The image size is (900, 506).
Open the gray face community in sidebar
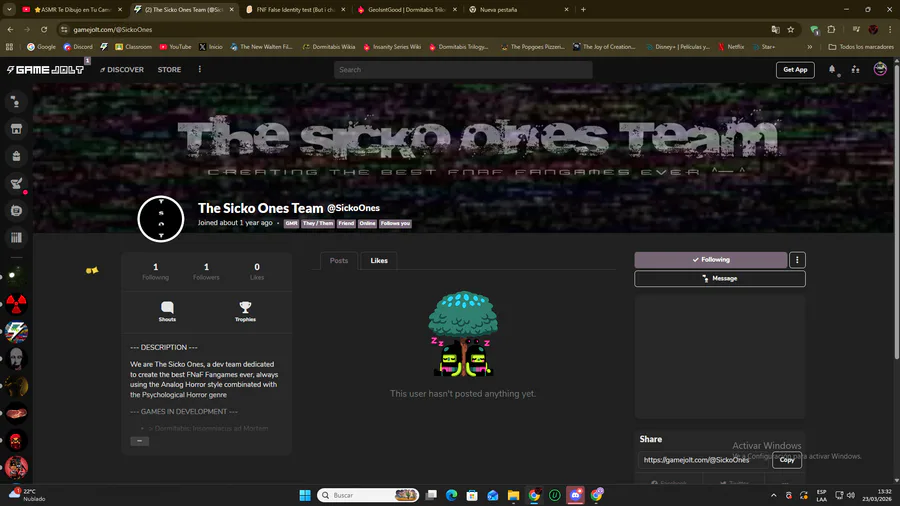(x=16, y=359)
